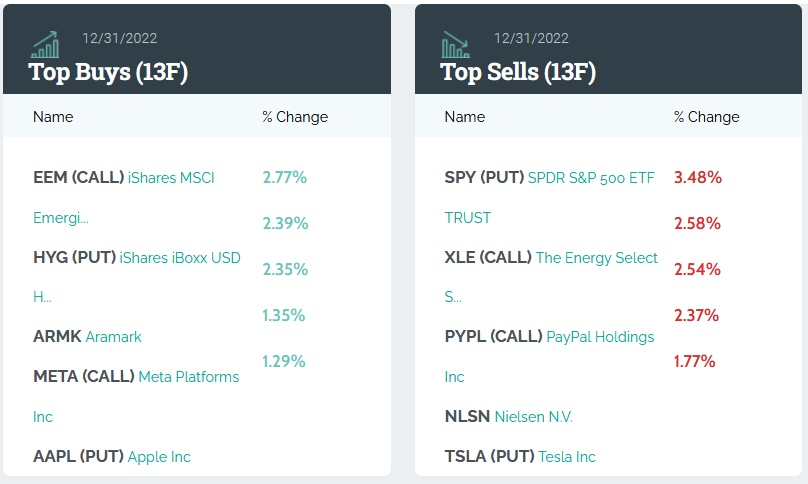This screenshot has width=808, height=484.
Task: Open META (CALL) Meta Platforms entry
Action: click(136, 377)
